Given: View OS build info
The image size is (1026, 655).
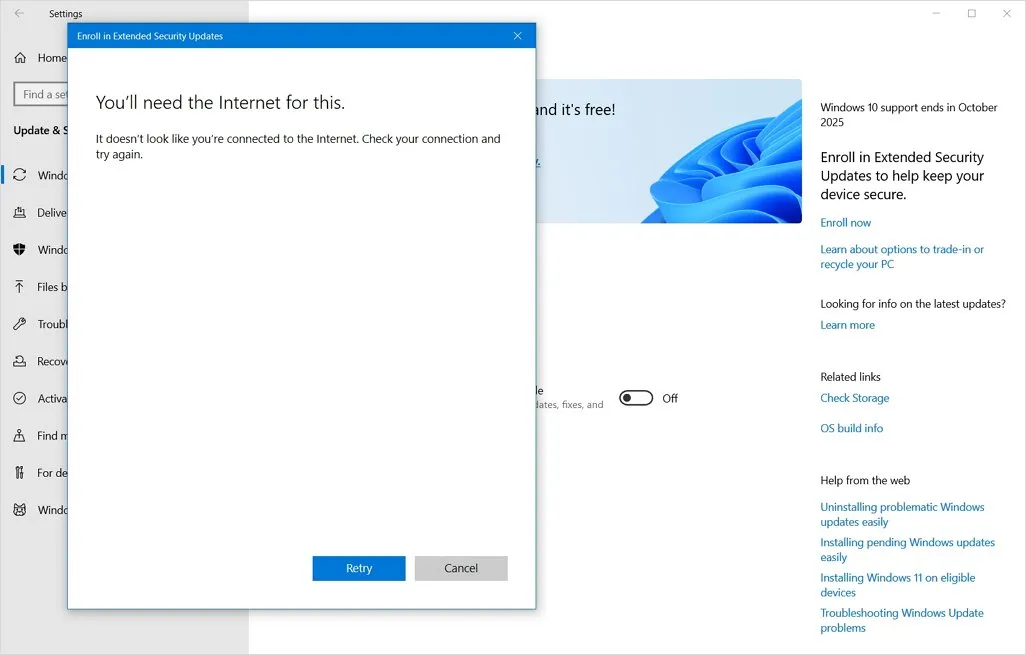Looking at the screenshot, I should click(851, 428).
